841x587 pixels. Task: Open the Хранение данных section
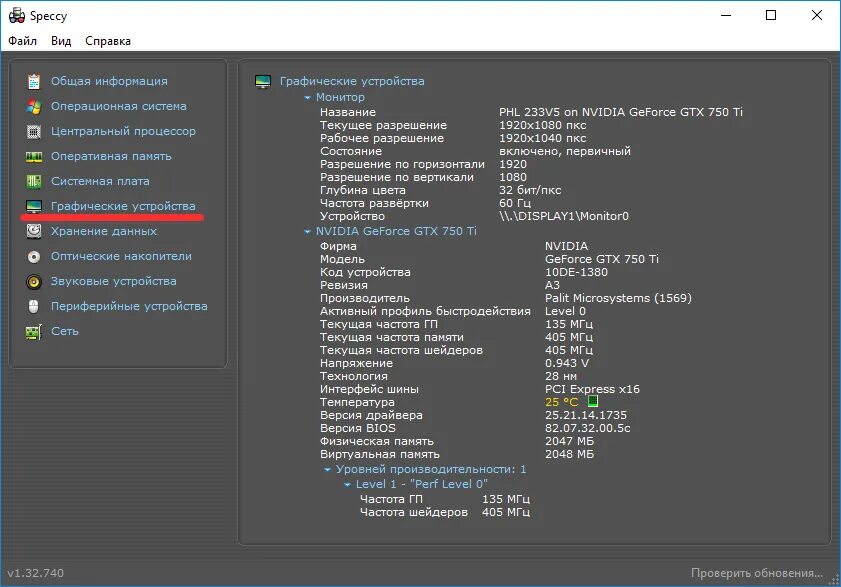tap(104, 231)
